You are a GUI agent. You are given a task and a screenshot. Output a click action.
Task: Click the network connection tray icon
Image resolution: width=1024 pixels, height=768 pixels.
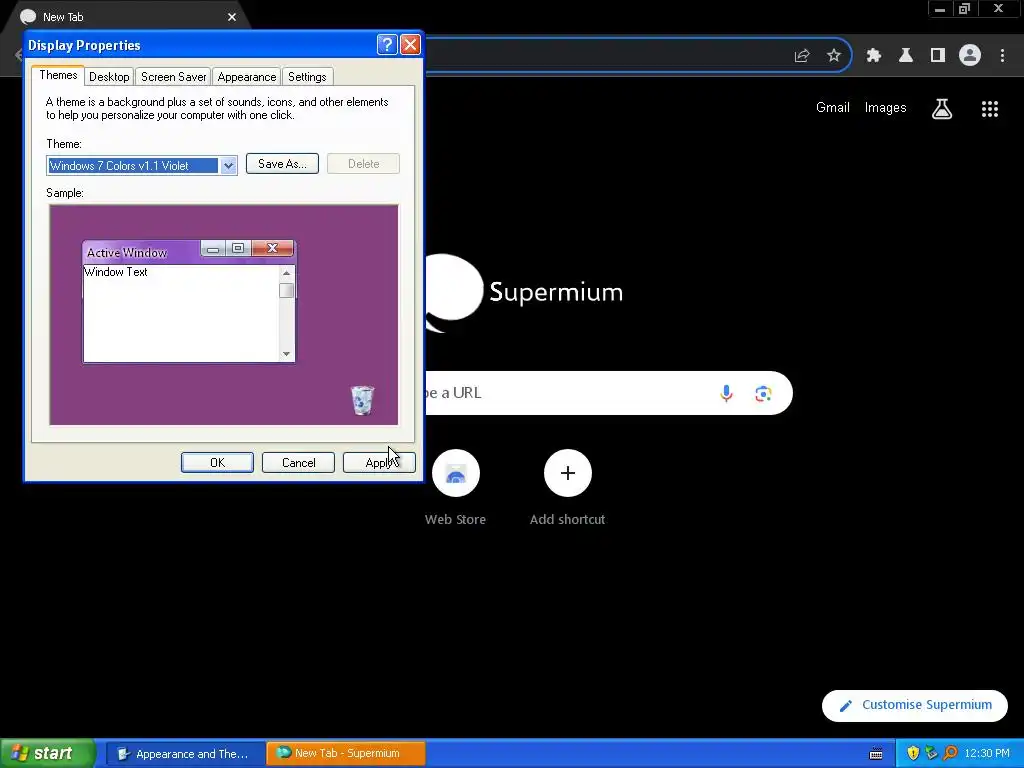(931, 753)
